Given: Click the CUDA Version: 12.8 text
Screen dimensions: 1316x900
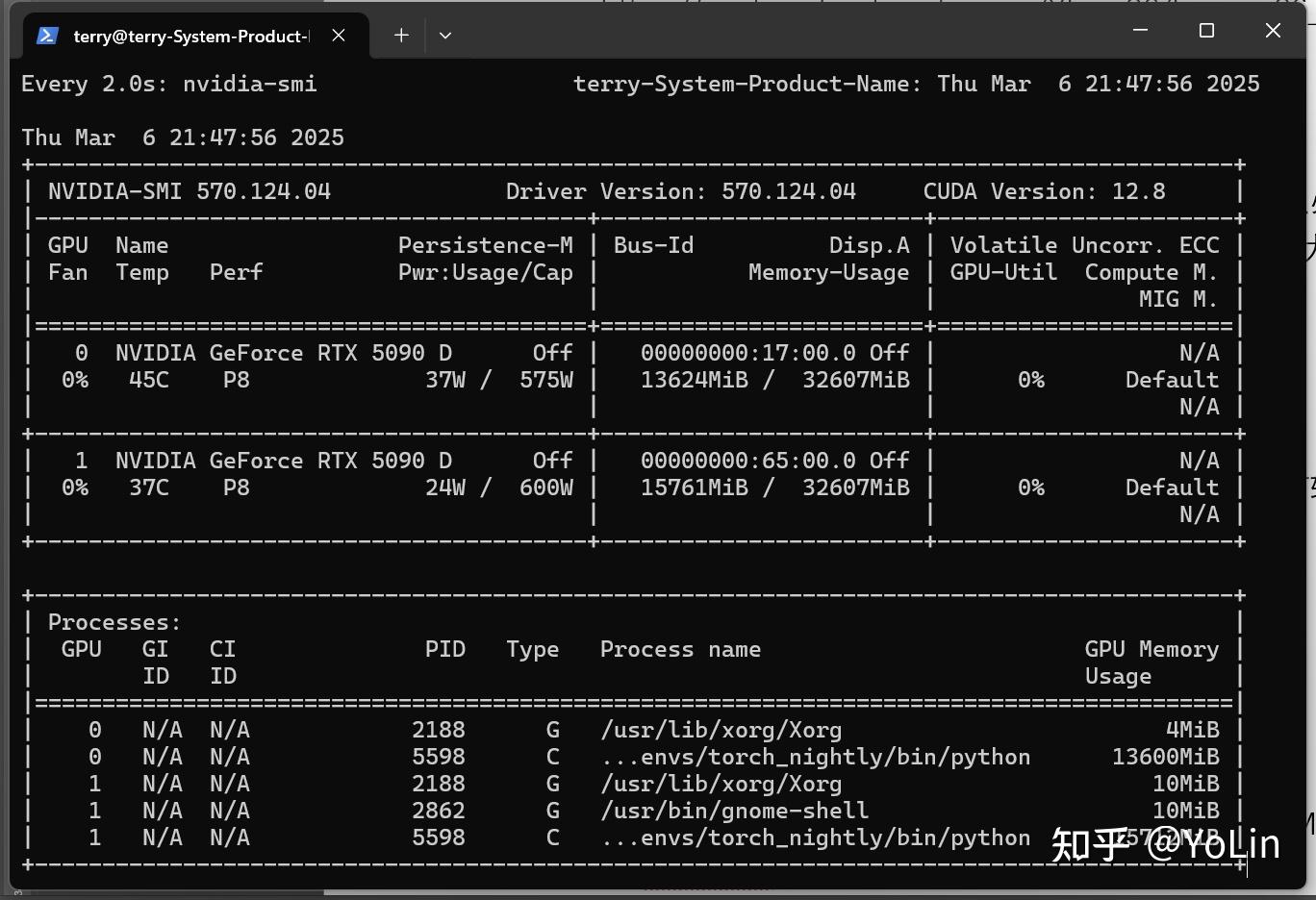Looking at the screenshot, I should coord(1044,191).
